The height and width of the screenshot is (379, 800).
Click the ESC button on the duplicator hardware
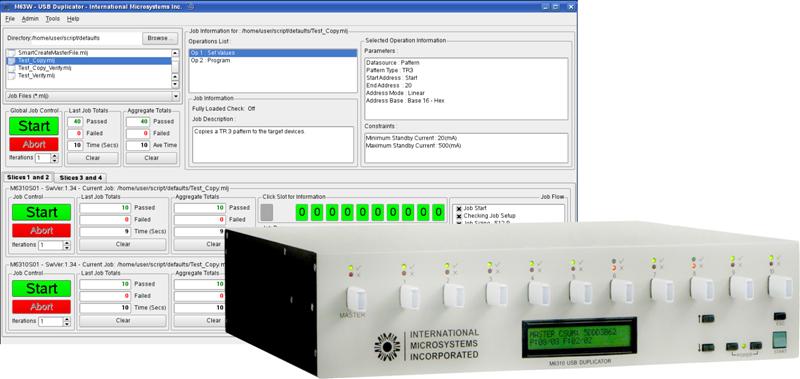pos(779,316)
